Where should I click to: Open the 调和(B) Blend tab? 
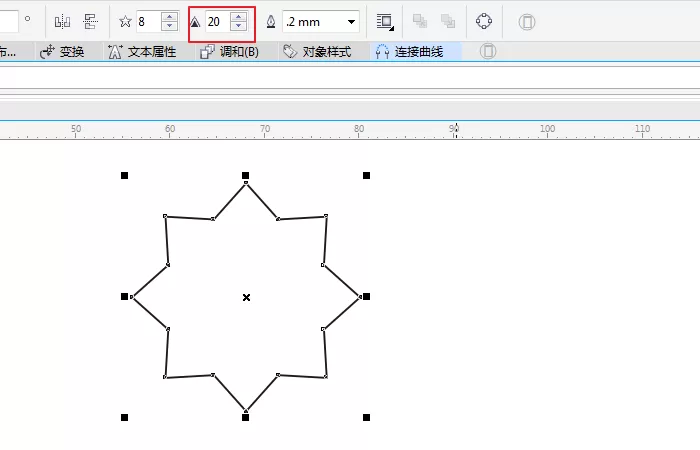(229, 52)
